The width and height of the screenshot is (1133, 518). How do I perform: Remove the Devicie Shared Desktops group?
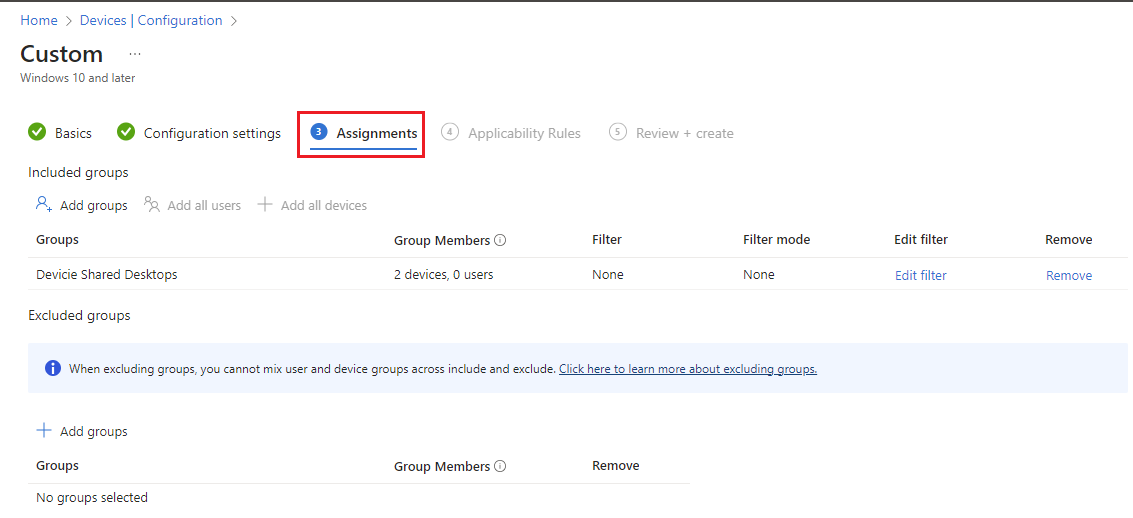coord(1068,275)
